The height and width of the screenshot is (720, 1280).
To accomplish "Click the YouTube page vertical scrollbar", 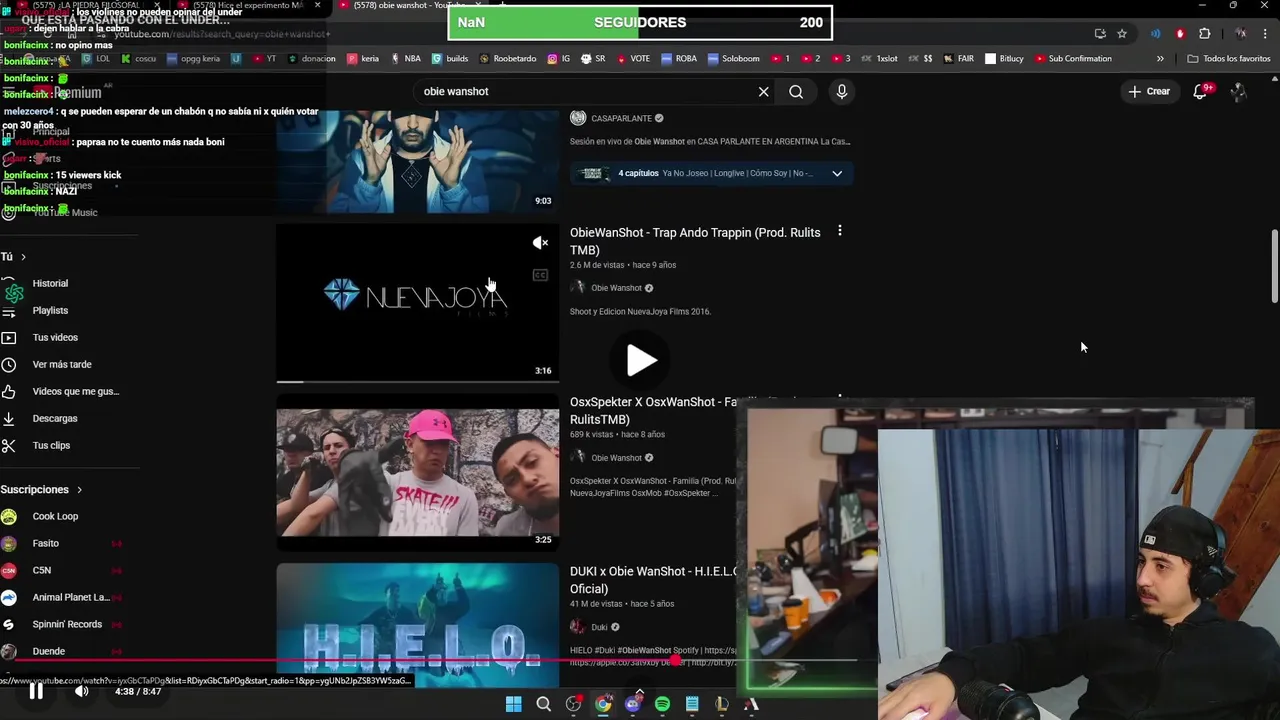I will pos(1274,265).
